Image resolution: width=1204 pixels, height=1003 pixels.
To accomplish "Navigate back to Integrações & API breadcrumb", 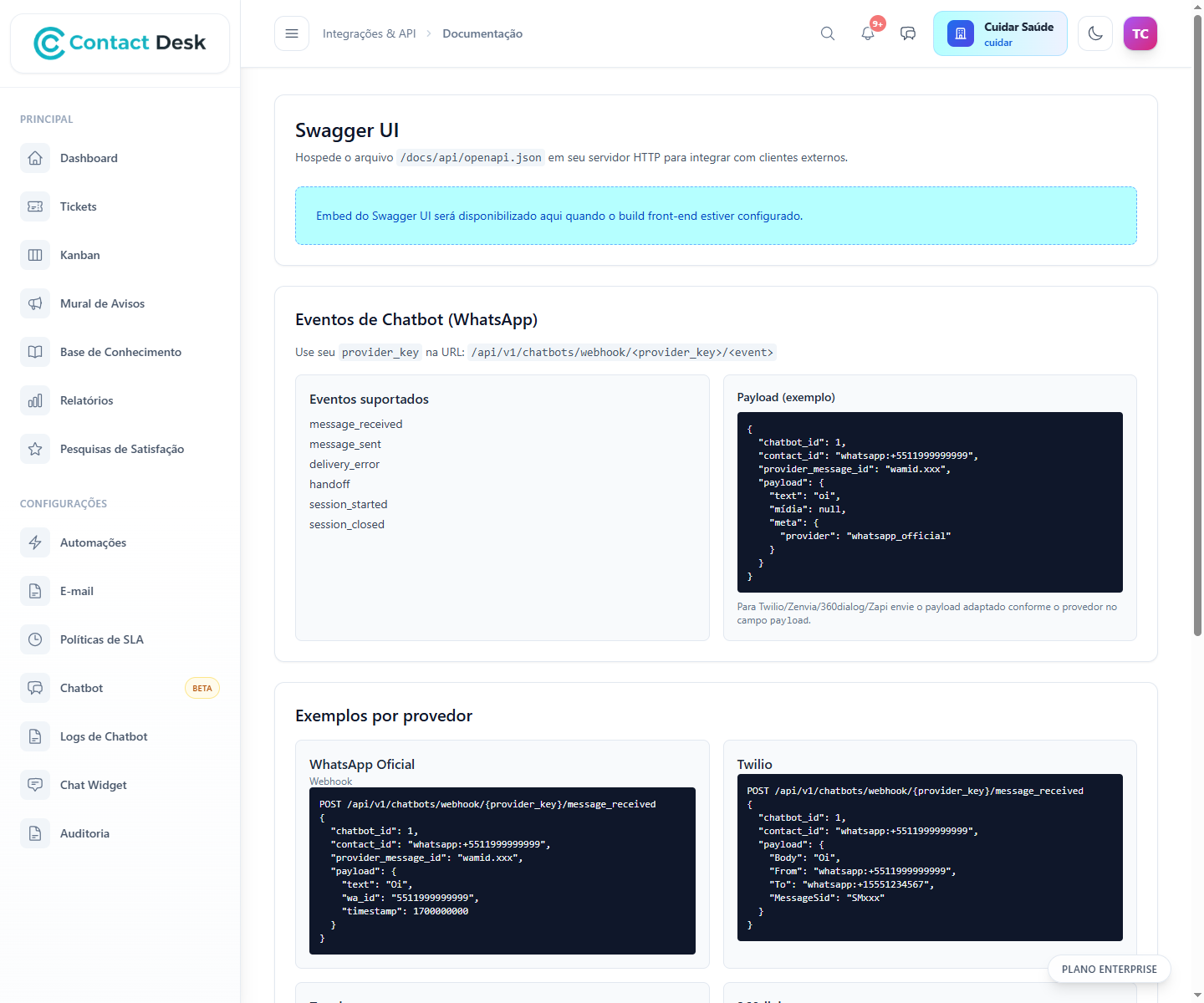I will pos(369,33).
